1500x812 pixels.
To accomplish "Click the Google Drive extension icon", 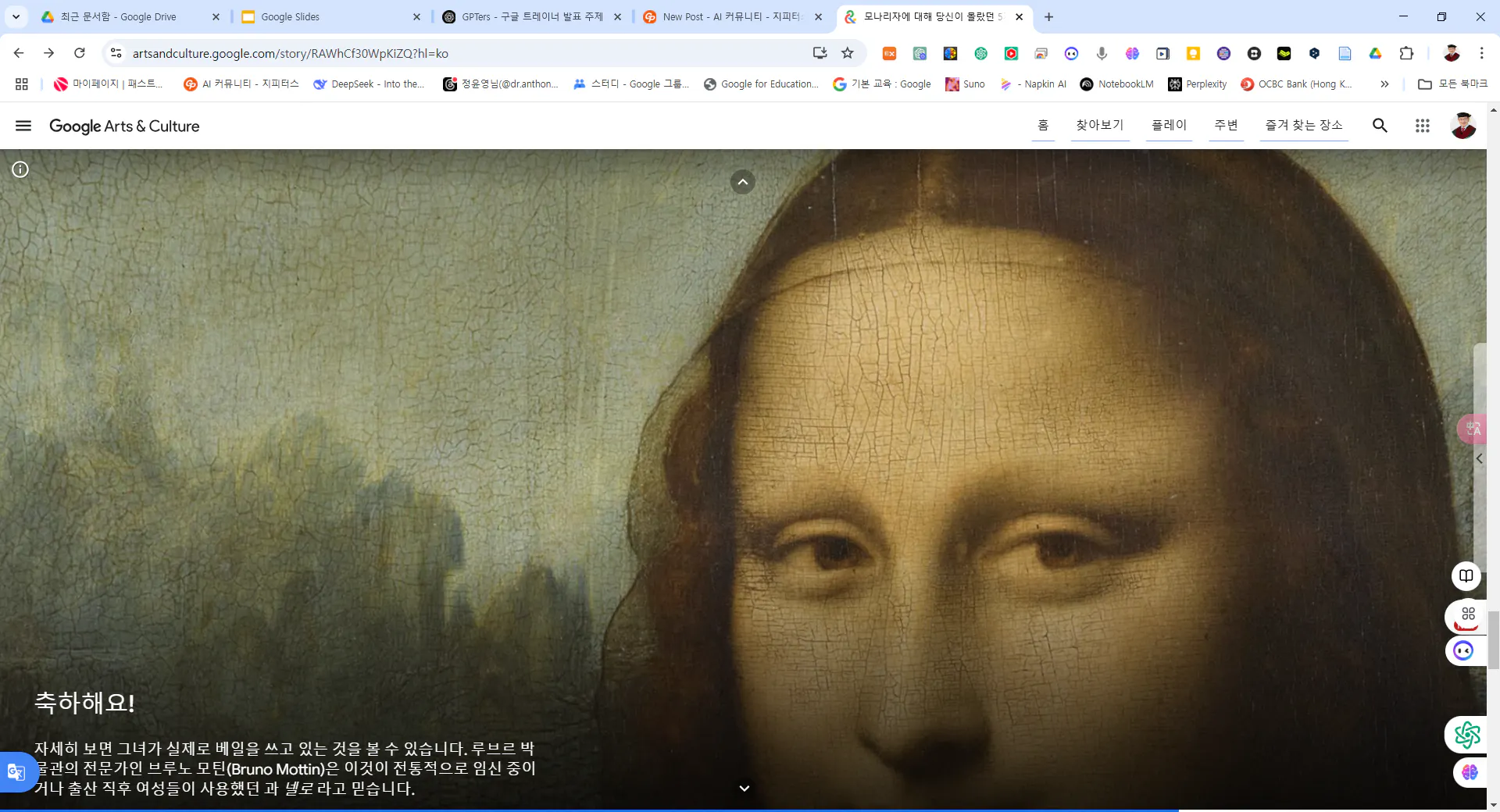I will point(1375,53).
